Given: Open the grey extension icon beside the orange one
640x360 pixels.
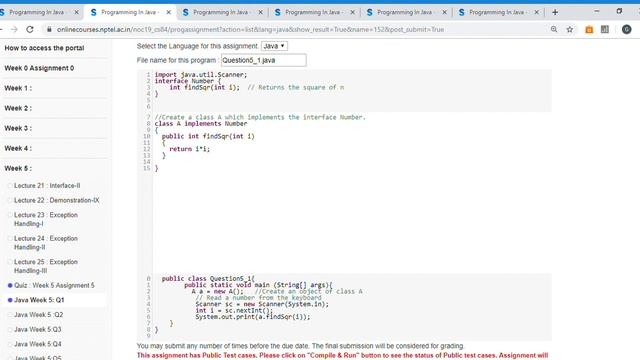Looking at the screenshot, I should [x=605, y=29].
